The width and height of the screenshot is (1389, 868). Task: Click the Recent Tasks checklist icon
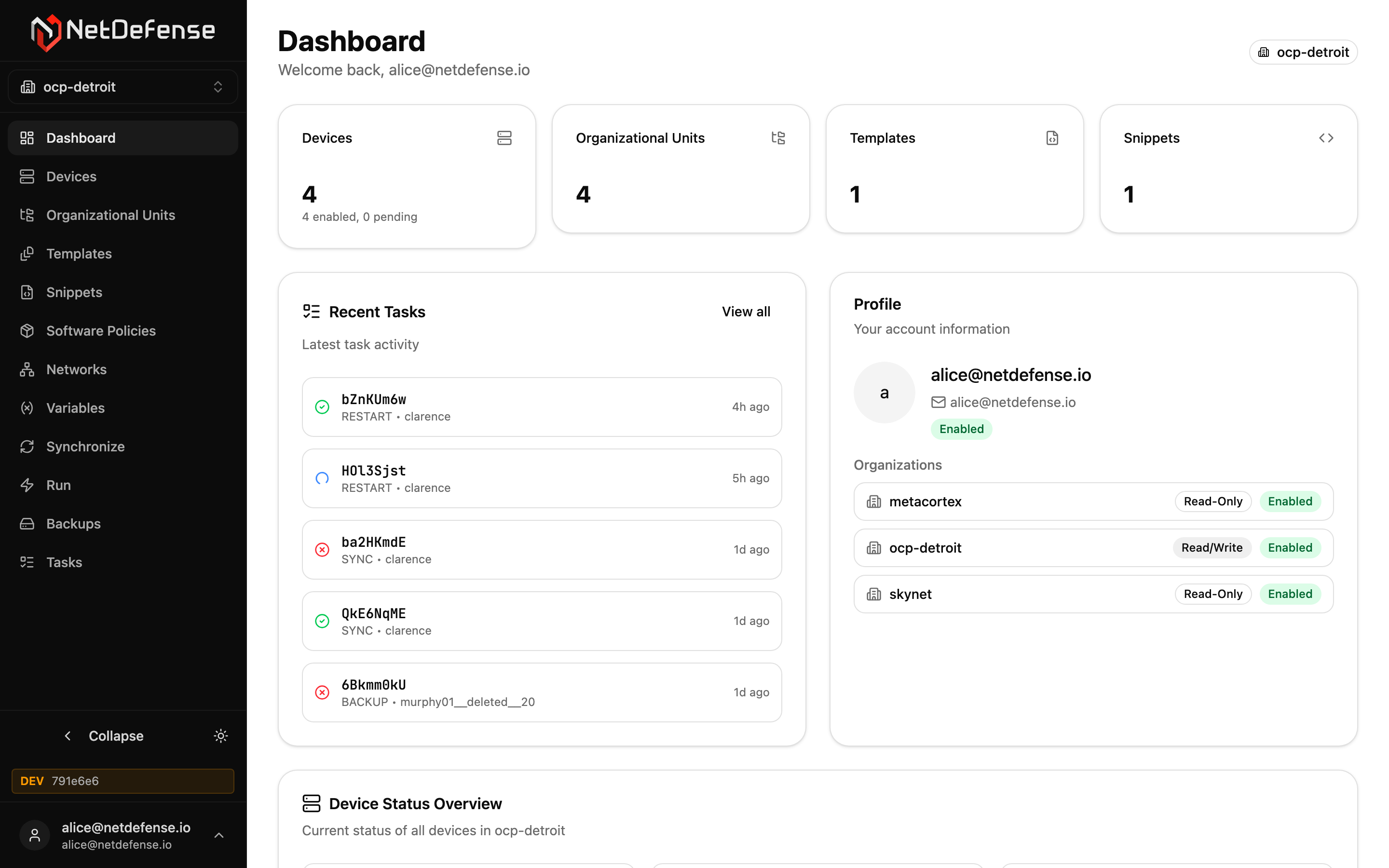tap(311, 312)
